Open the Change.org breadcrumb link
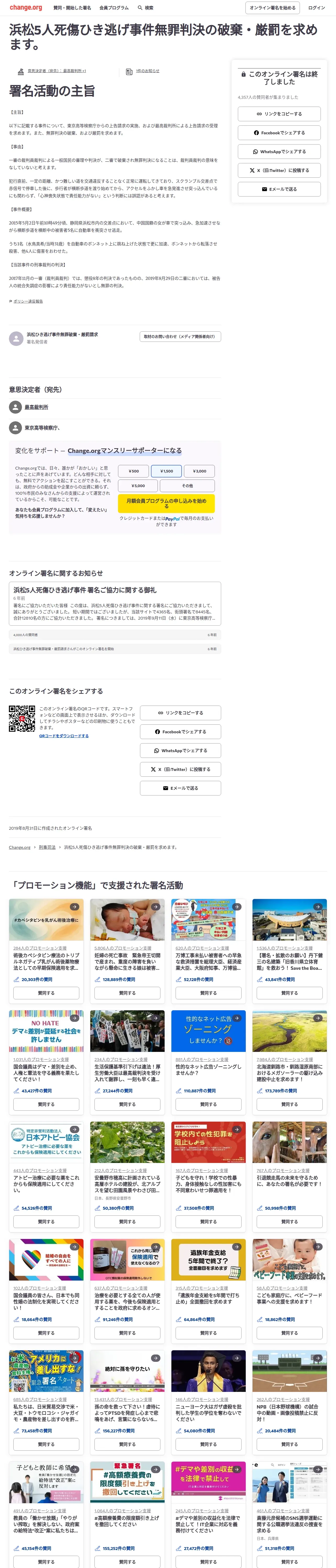 point(20,847)
